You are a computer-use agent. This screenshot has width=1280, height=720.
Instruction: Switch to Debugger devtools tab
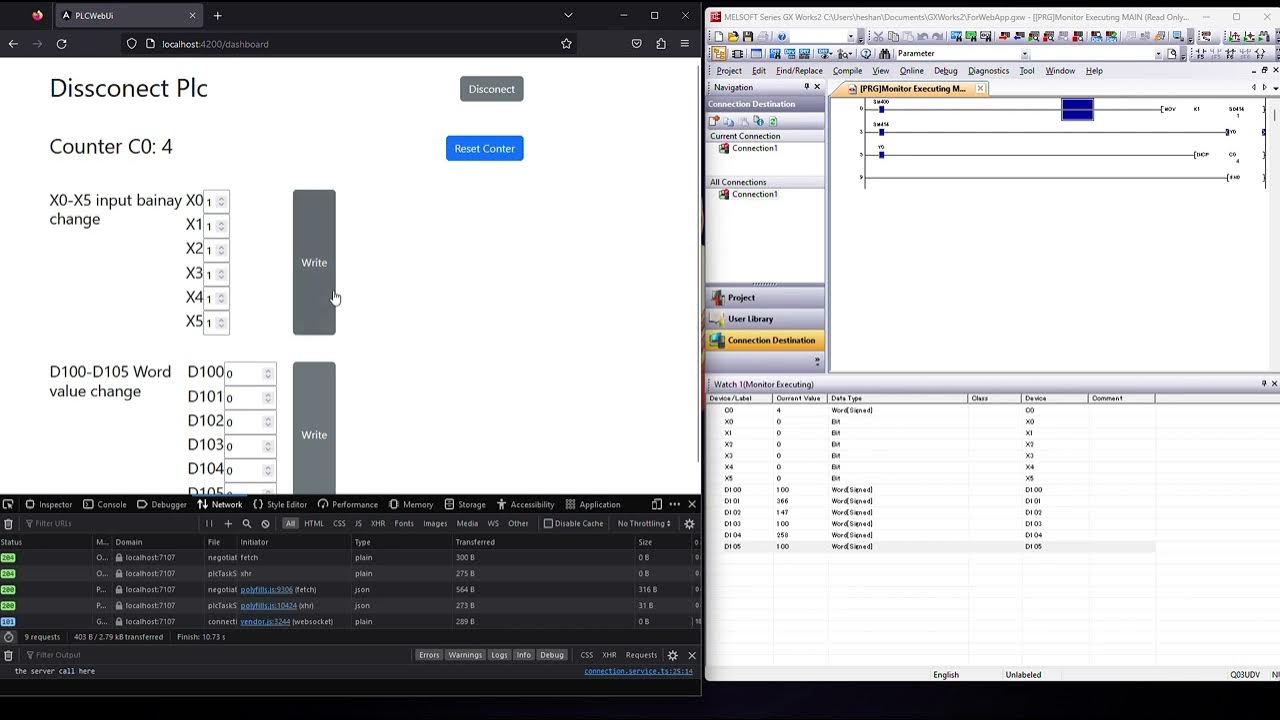162,504
